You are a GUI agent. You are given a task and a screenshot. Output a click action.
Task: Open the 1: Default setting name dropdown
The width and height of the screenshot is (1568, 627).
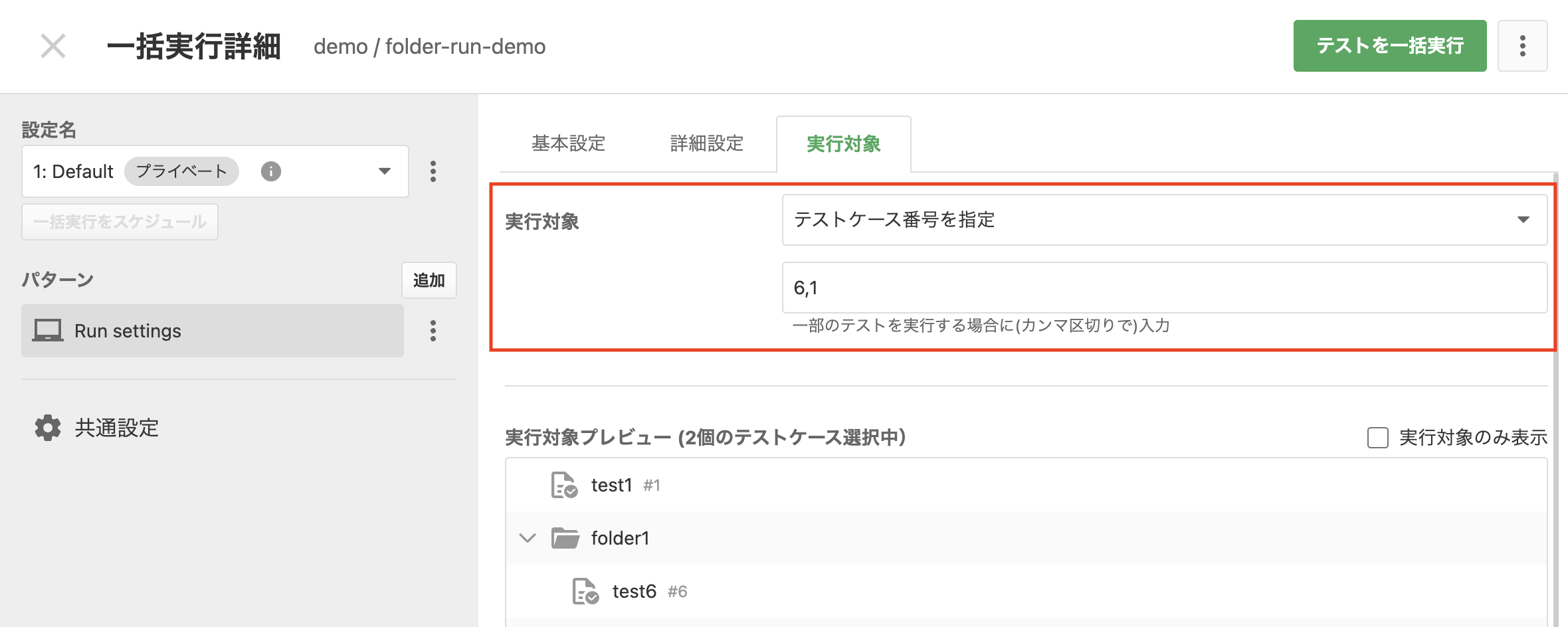tap(215, 171)
